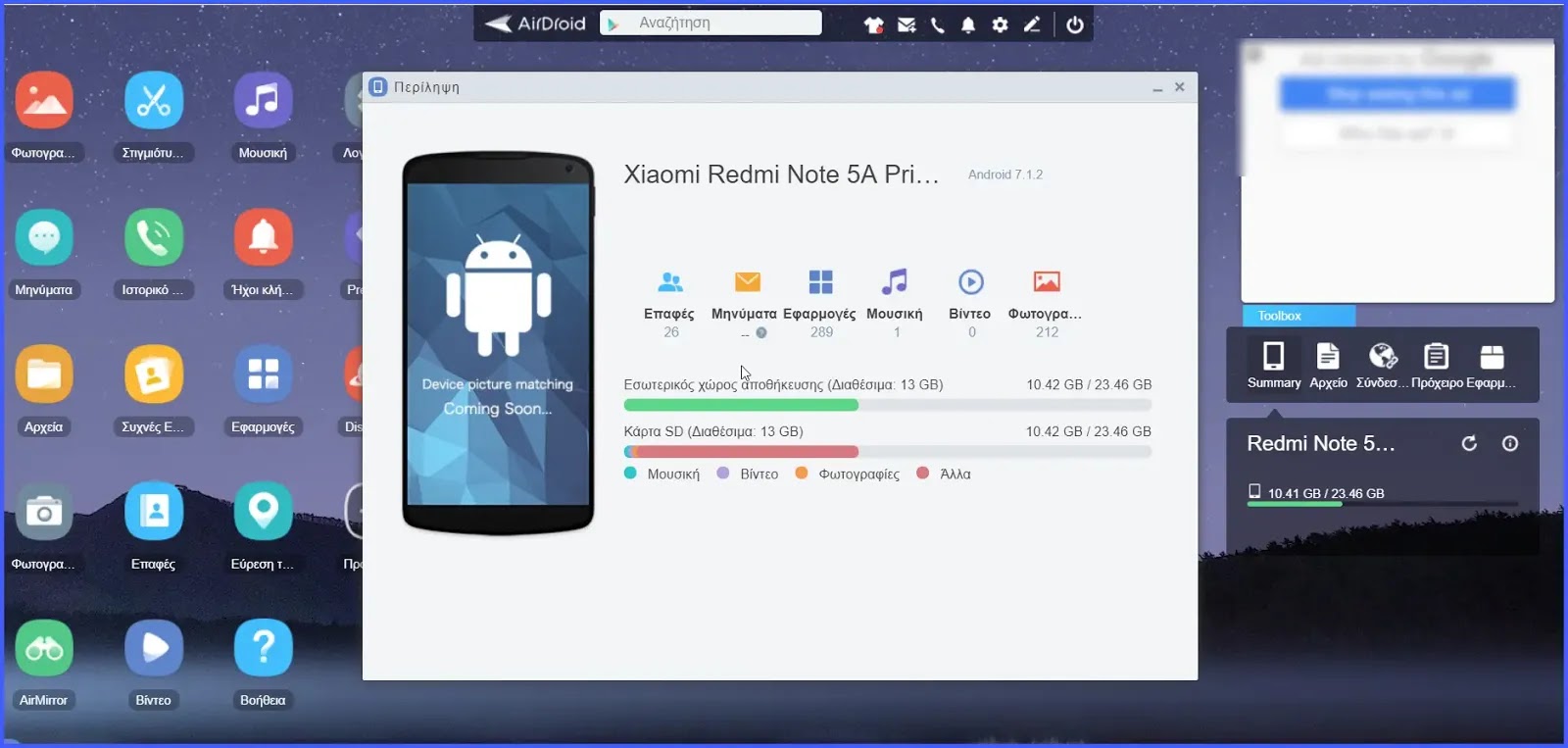Open the Συχνές Επαφές frequent contacts icon
Image resolution: width=1568 pixels, height=748 pixels.
tap(153, 374)
